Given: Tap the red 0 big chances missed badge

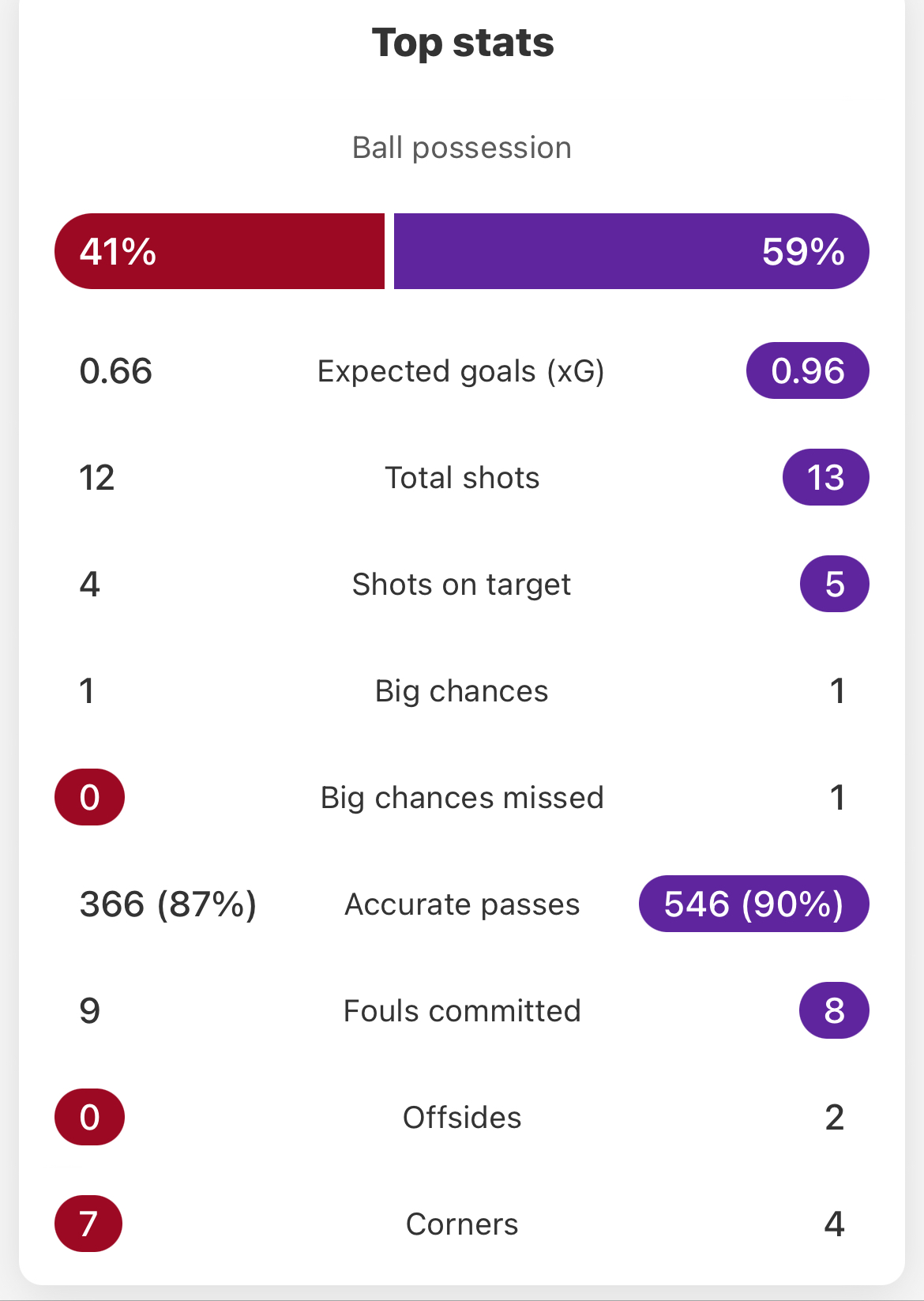Looking at the screenshot, I should (89, 797).
